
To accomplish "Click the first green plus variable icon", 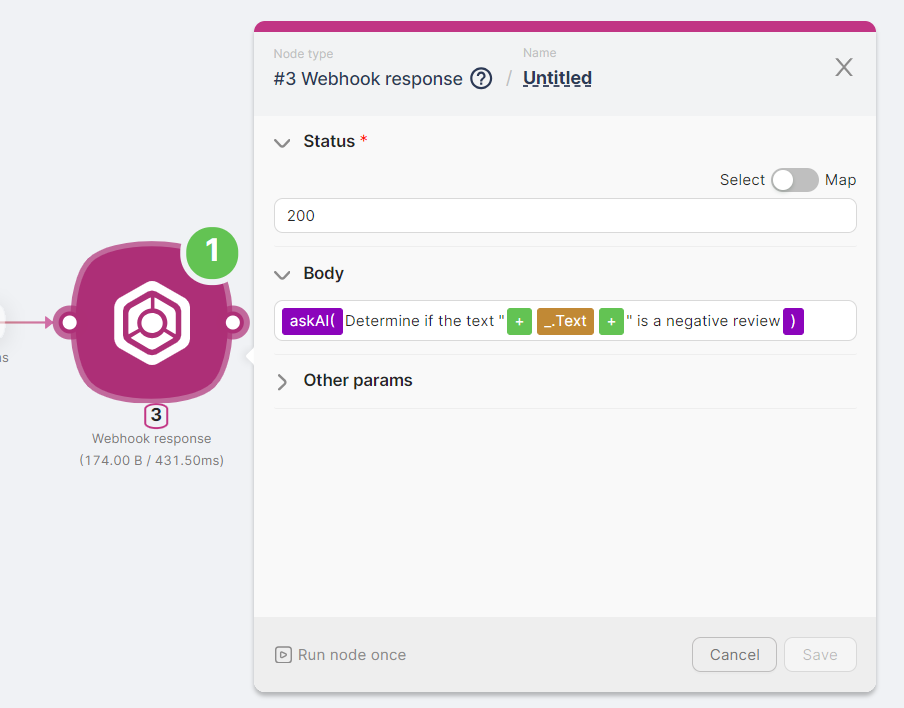I will click(x=519, y=321).
